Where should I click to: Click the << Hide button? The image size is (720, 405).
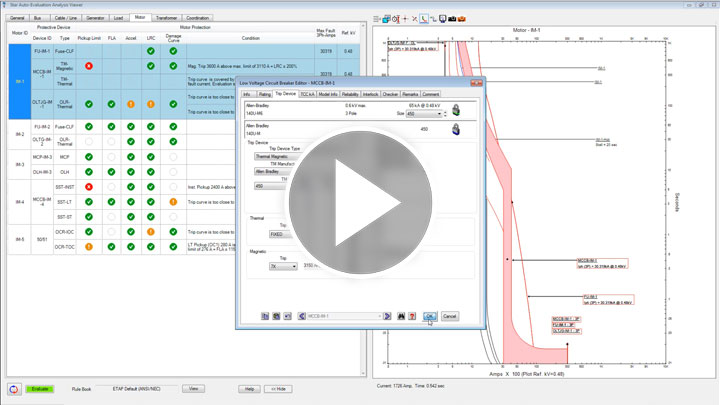coord(282,388)
